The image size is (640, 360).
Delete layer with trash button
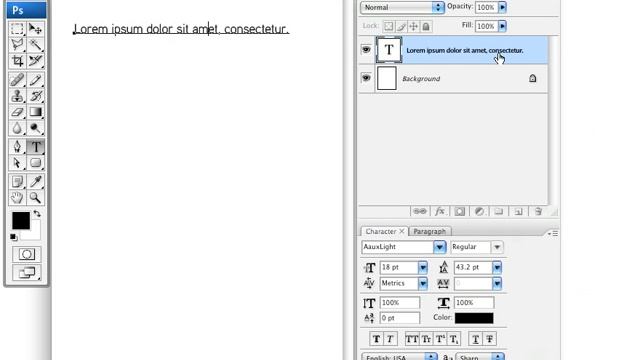(538, 211)
